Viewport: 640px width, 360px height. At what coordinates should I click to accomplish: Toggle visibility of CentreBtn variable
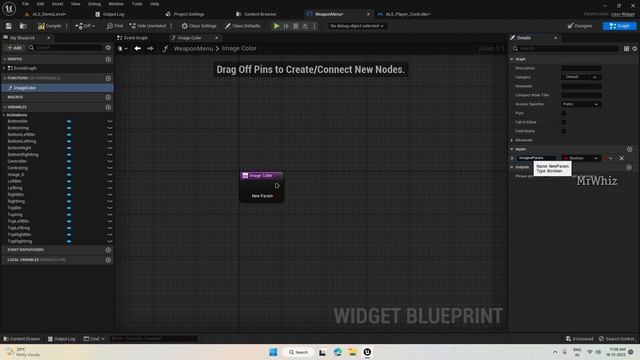(109, 162)
